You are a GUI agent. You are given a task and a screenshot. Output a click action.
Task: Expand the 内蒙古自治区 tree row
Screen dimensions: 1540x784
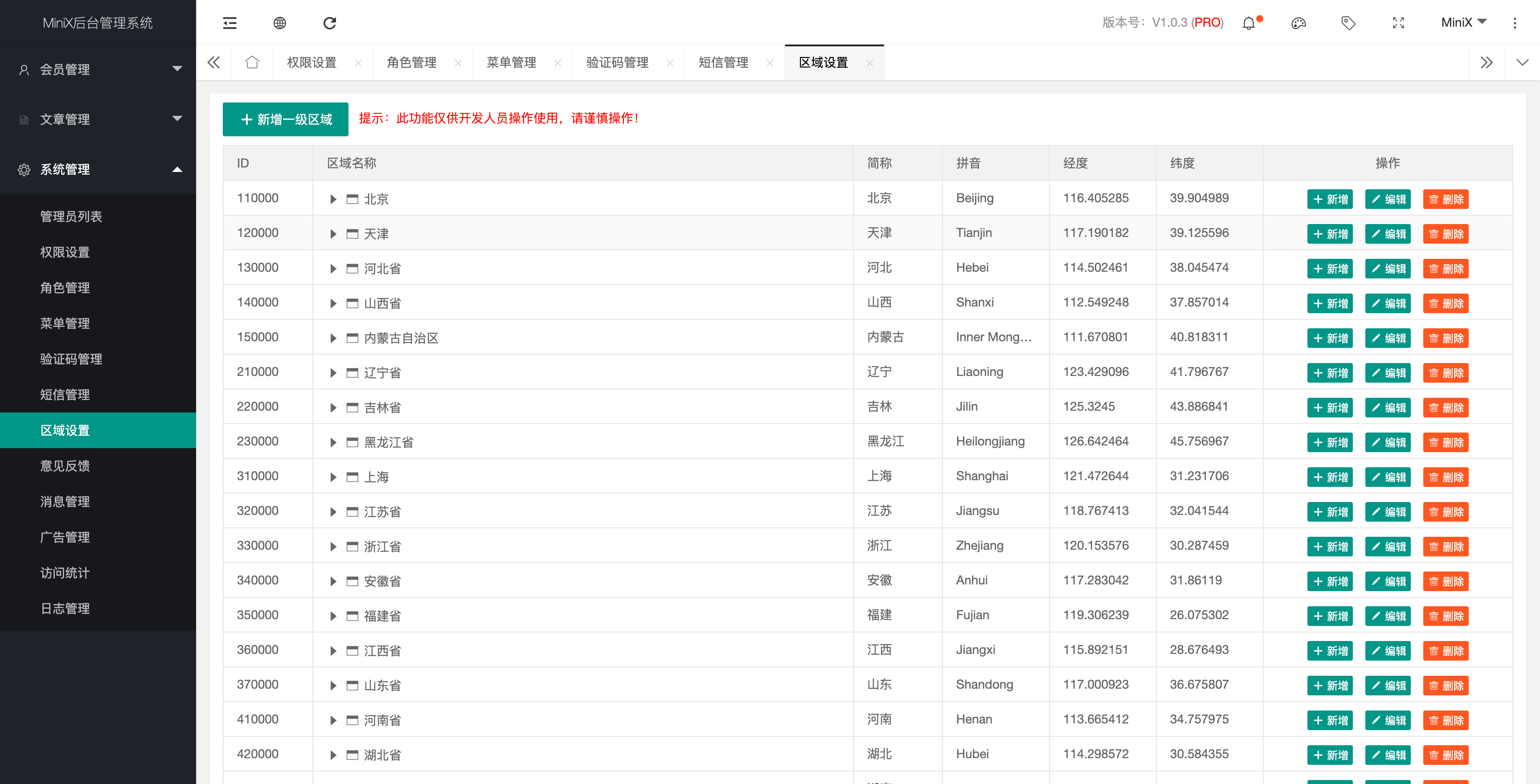click(x=333, y=338)
